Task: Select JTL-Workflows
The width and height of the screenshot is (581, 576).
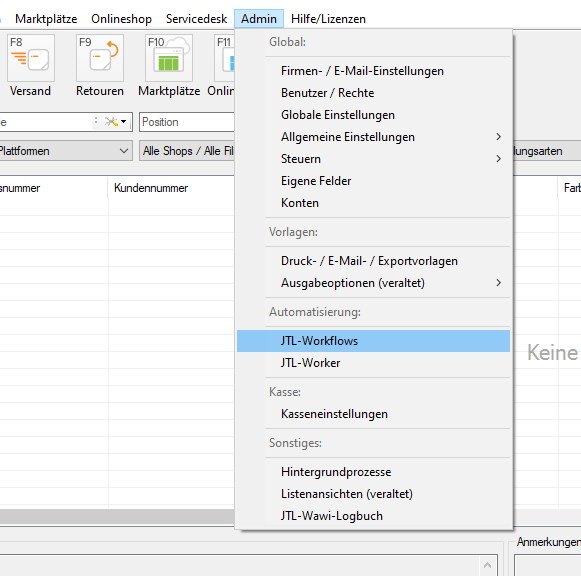Action: pyautogui.click(x=374, y=341)
